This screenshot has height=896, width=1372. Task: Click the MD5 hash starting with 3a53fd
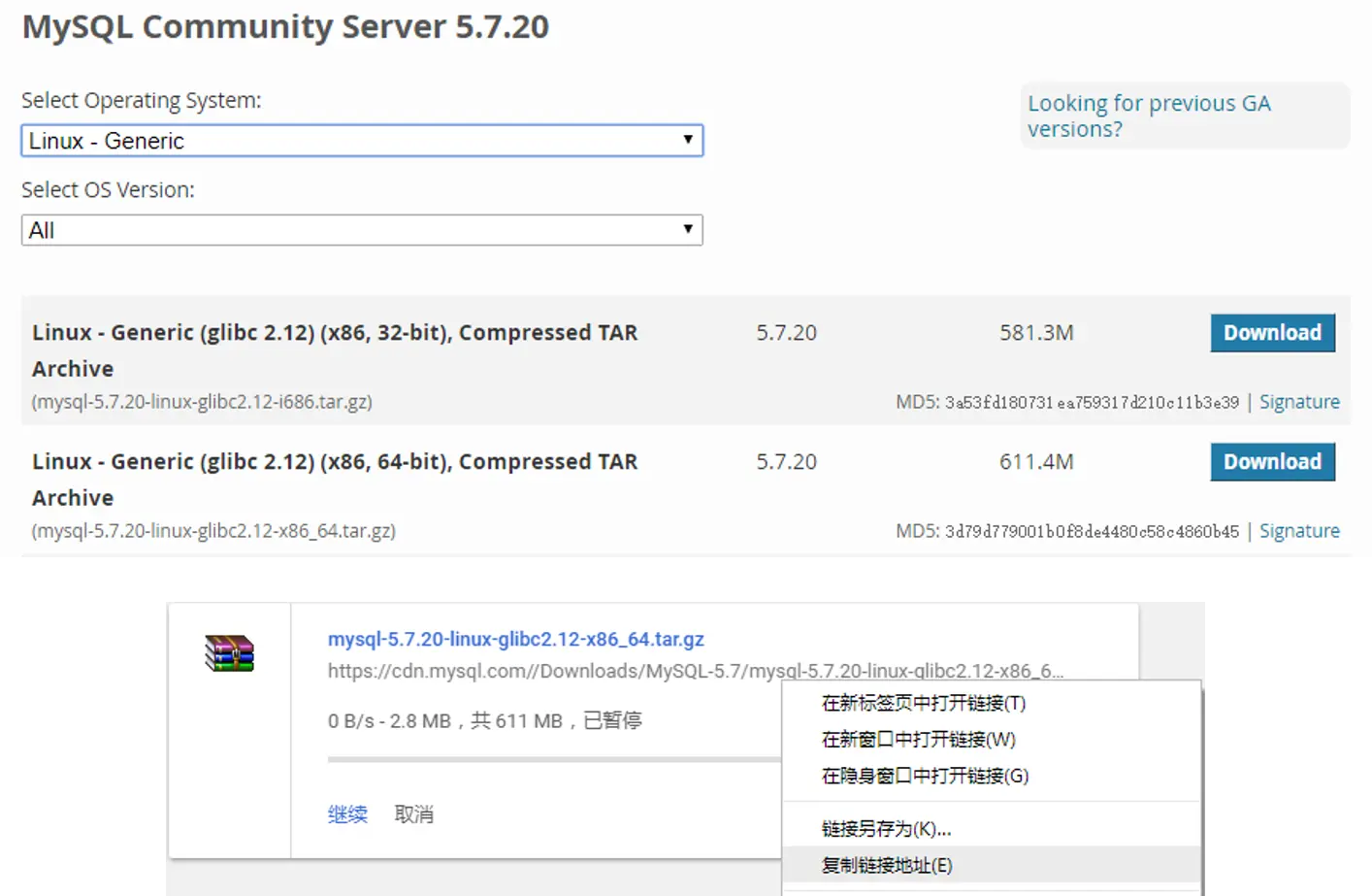(1092, 402)
